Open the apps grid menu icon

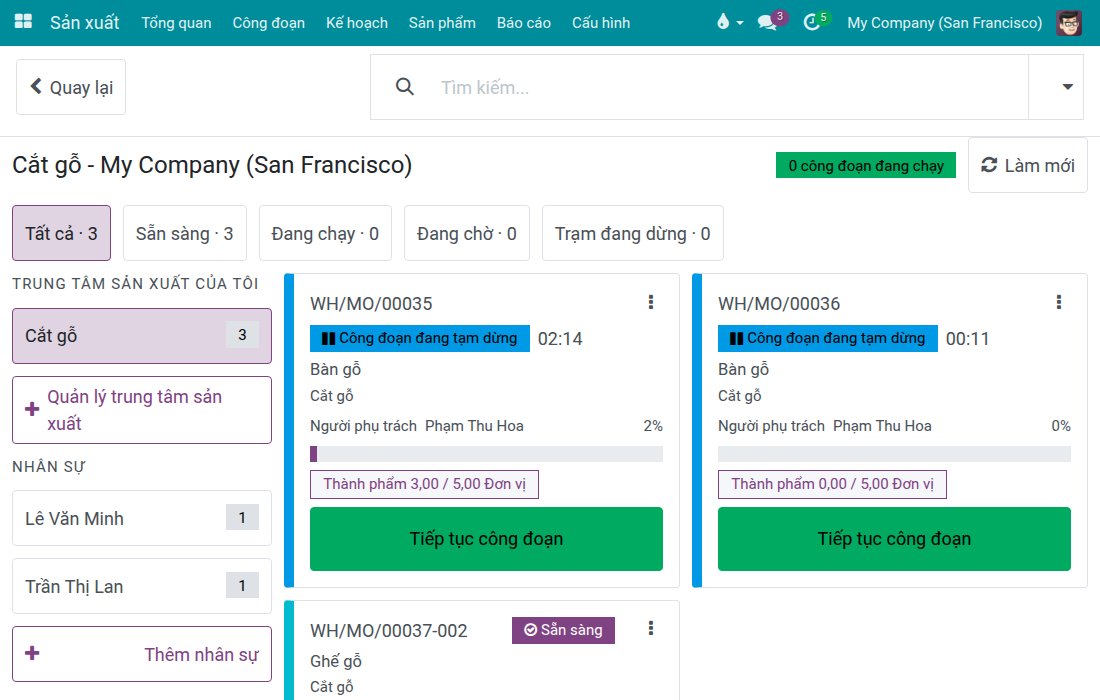pos(23,22)
